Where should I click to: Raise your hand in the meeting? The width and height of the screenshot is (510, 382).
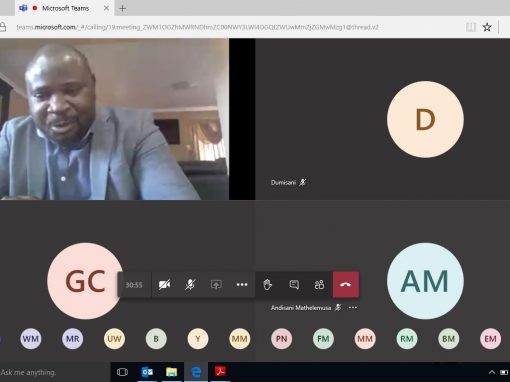coord(268,285)
